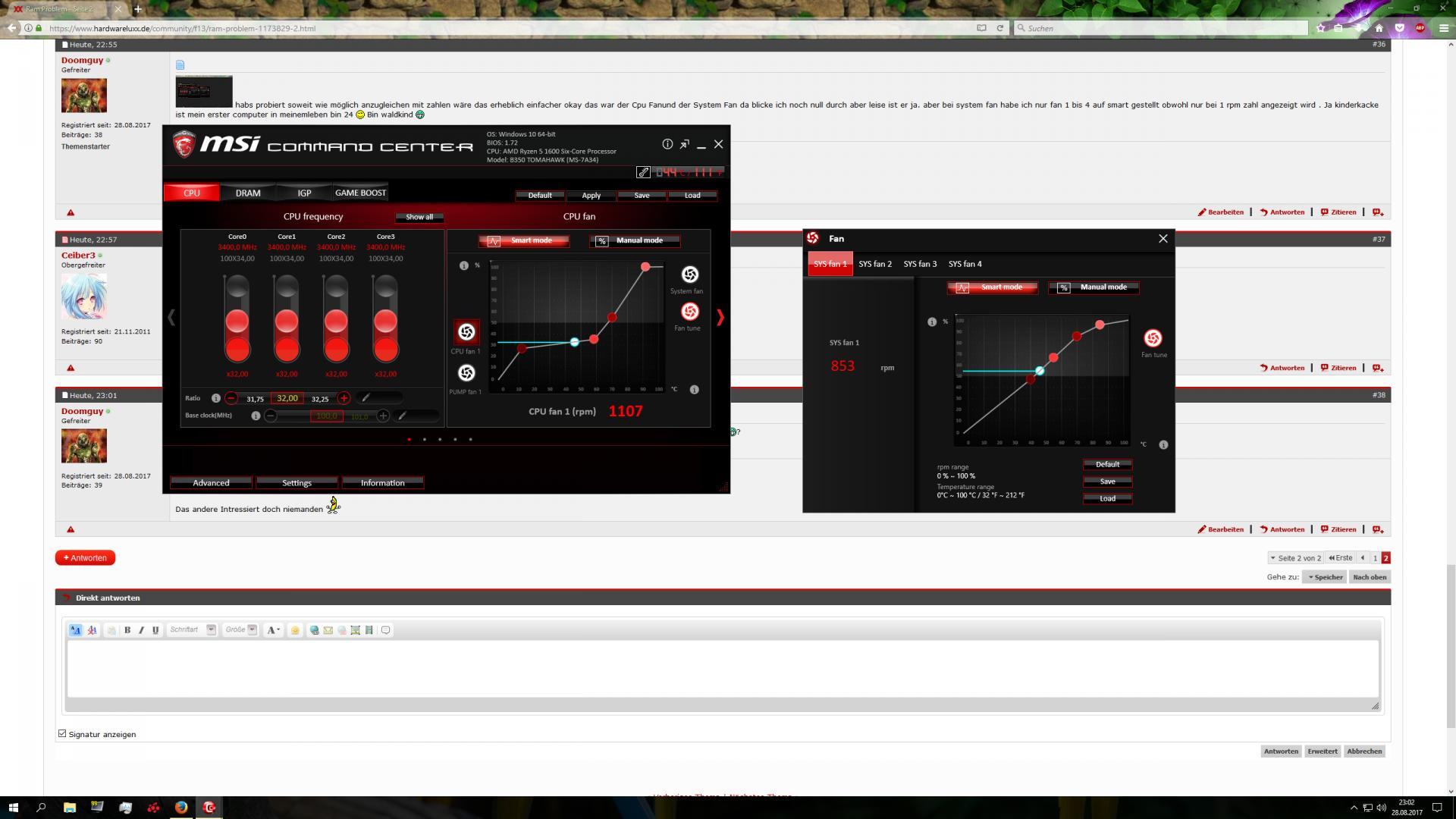The width and height of the screenshot is (1456, 819).
Task: Enable Smart mode in the Fan window
Action: (993, 288)
